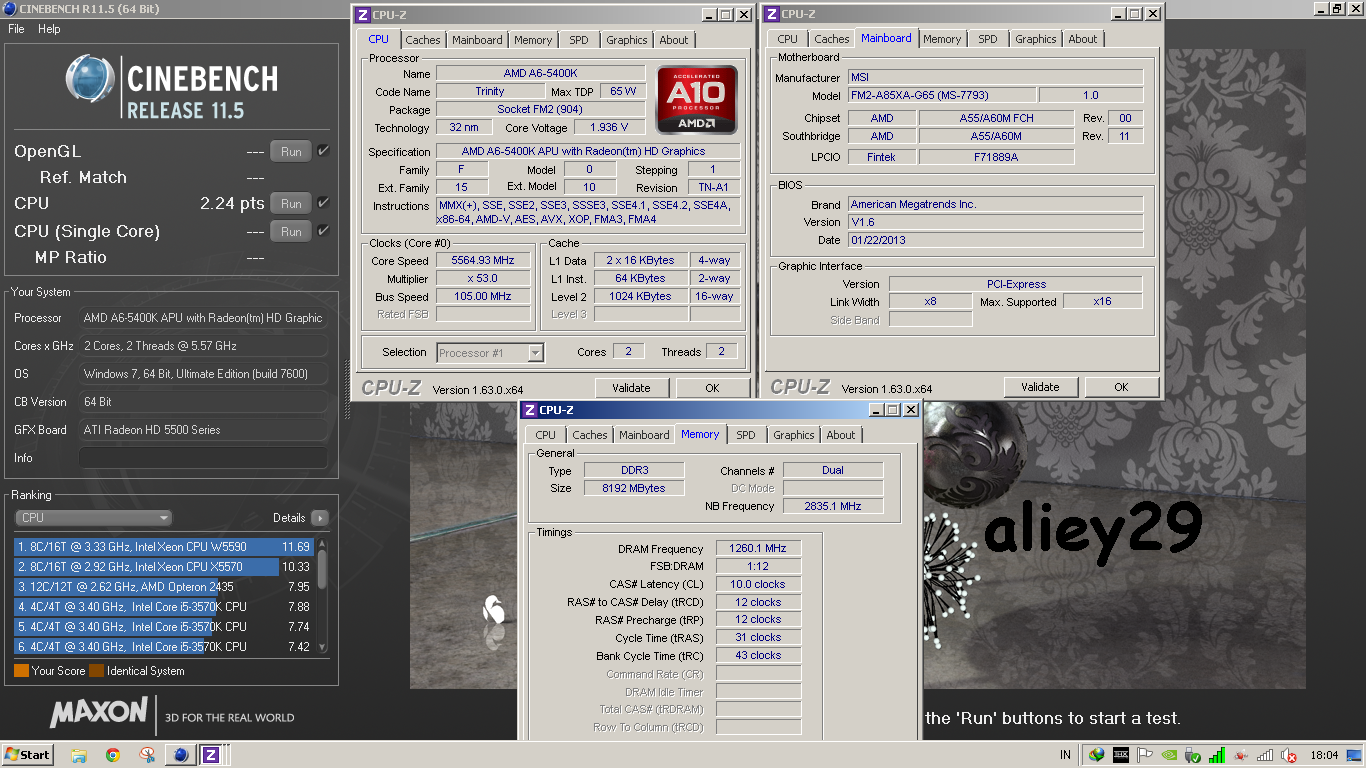1366x768 pixels.
Task: Open the Processor #1 selection dropdown
Action: [x=490, y=352]
